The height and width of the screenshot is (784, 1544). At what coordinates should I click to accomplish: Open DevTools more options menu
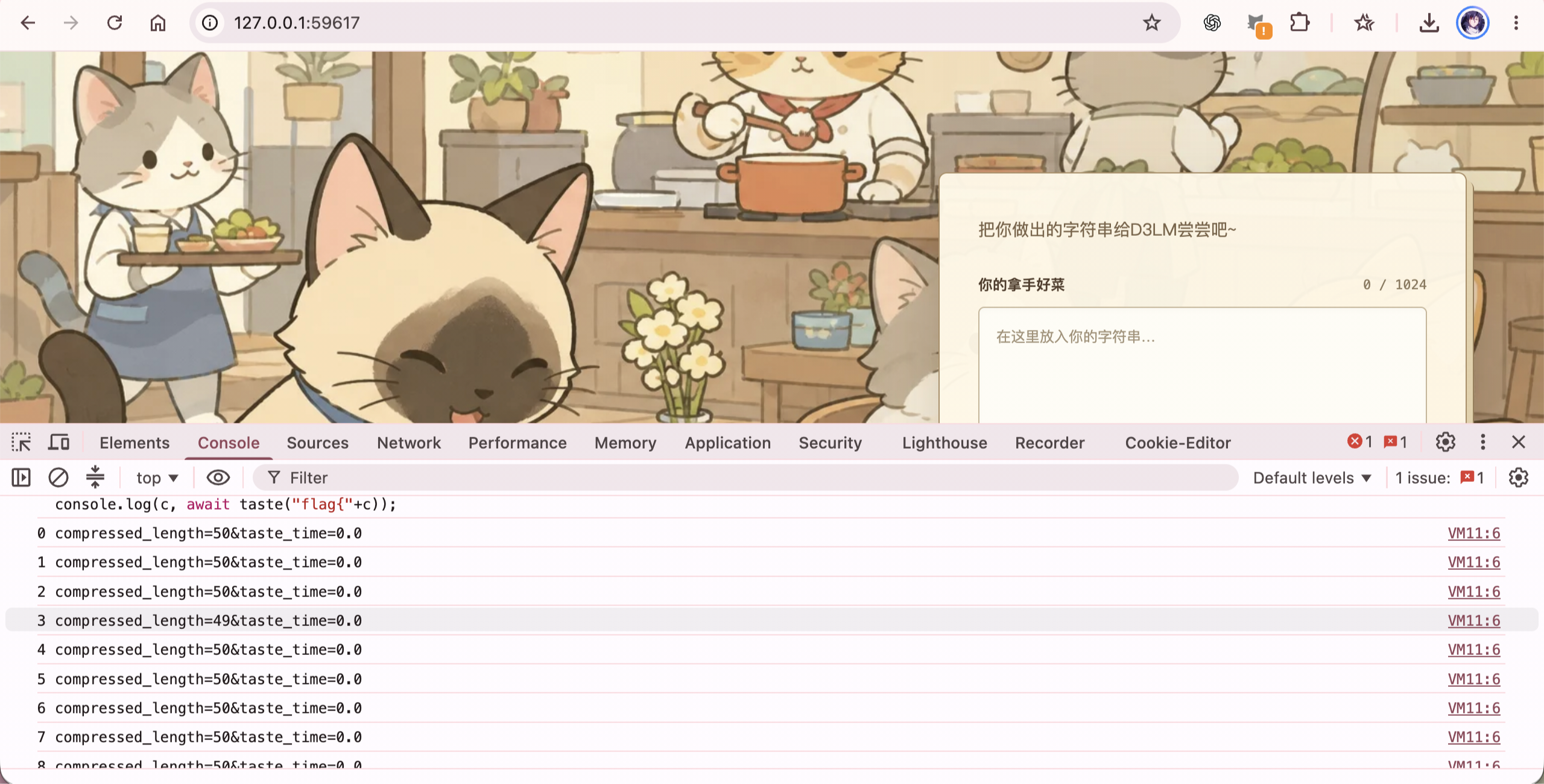tap(1483, 442)
